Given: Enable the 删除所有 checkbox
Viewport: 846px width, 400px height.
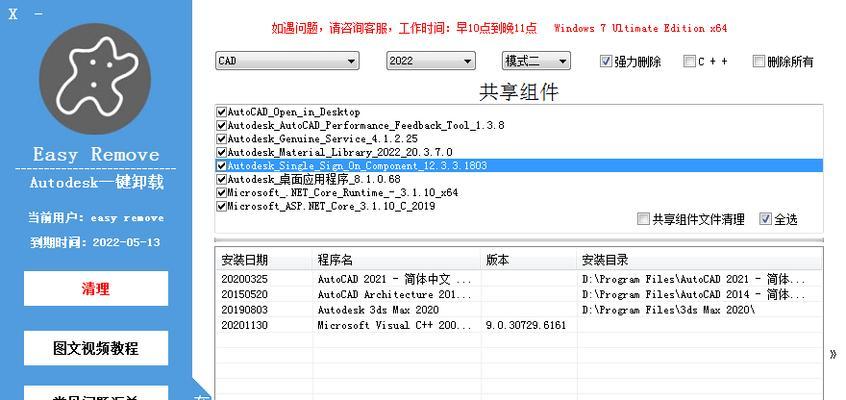Looking at the screenshot, I should coord(759,61).
